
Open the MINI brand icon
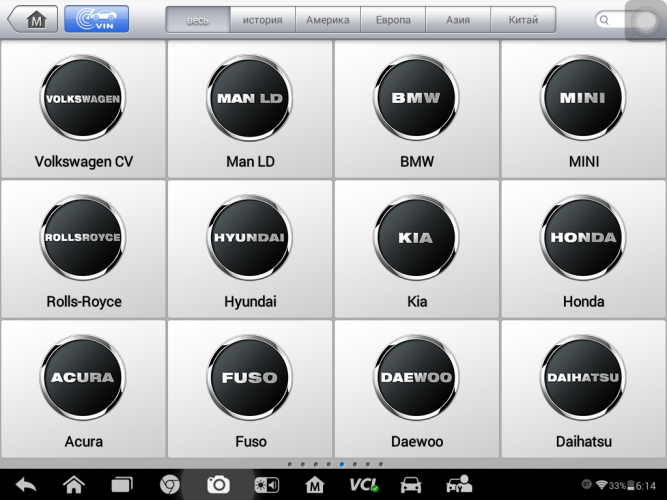pos(583,98)
